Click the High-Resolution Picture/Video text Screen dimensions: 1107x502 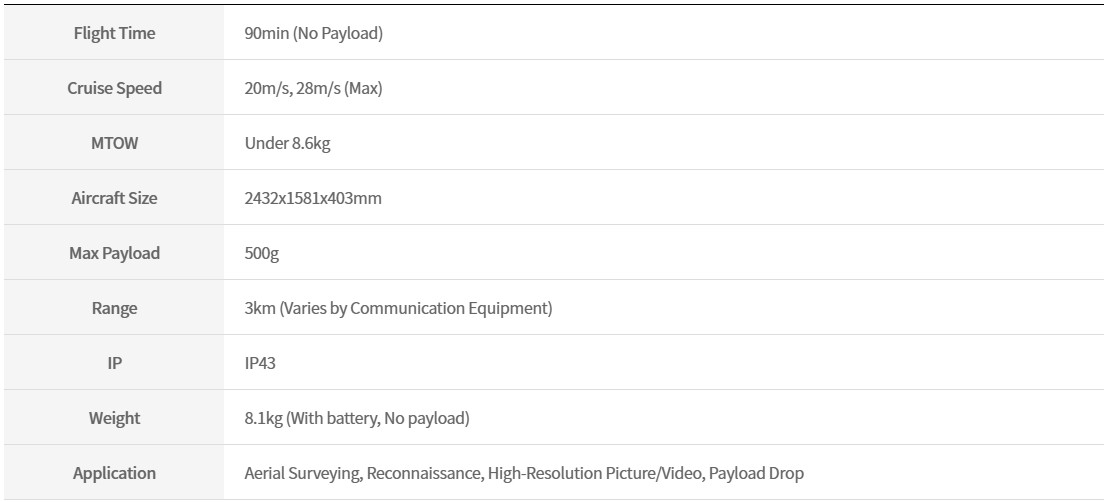pyautogui.click(x=594, y=473)
